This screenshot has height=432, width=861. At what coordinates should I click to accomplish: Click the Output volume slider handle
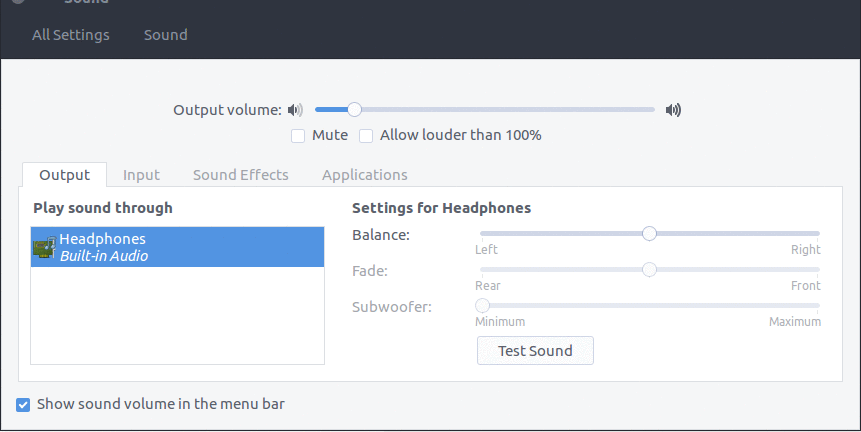(355, 110)
